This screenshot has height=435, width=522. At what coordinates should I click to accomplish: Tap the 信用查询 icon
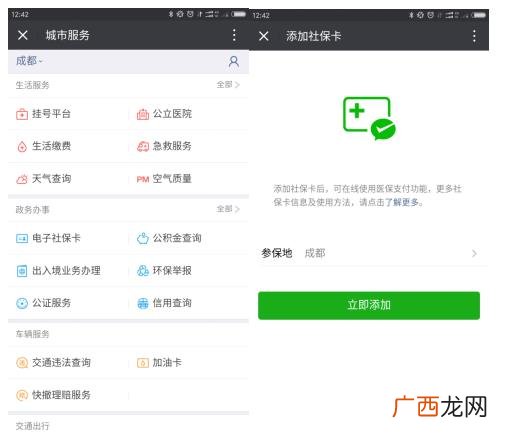143,303
